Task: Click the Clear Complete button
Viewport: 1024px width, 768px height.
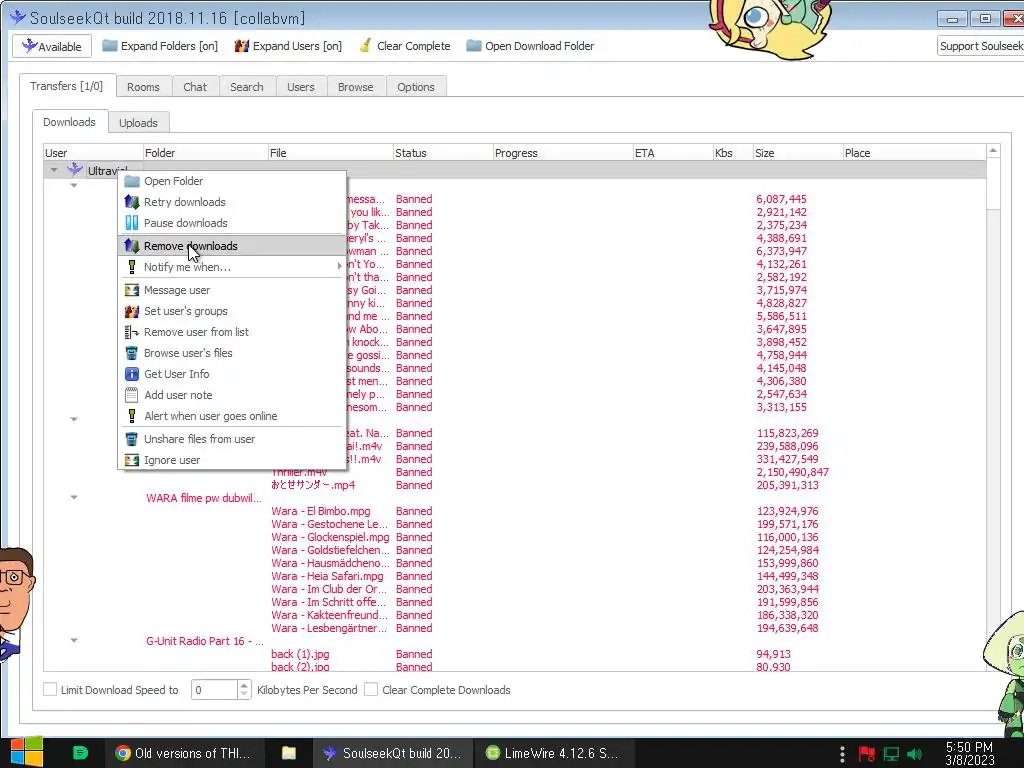Action: tap(405, 46)
